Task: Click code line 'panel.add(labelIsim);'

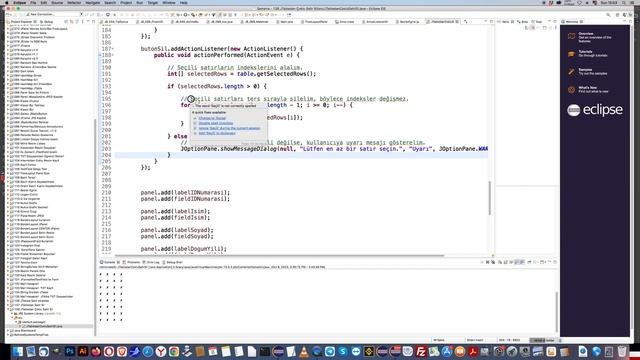Action: 175,211
